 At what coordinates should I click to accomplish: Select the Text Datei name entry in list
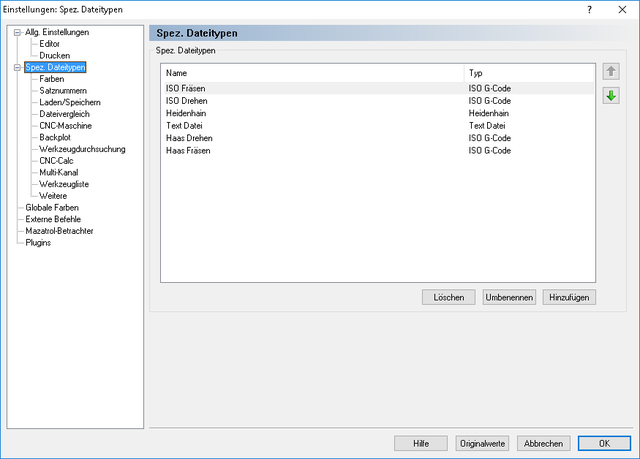tap(184, 126)
